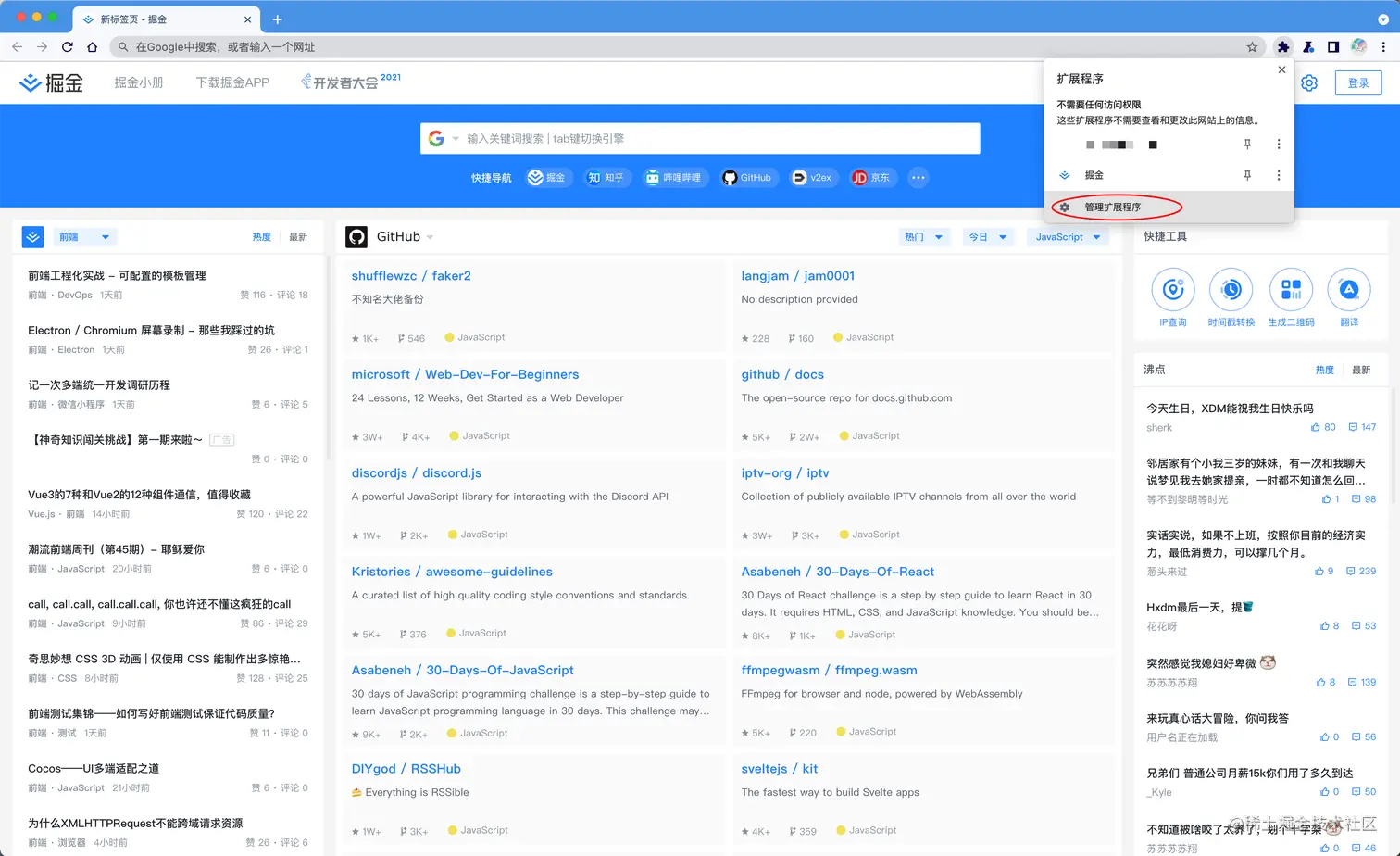The image size is (1400, 856).
Task: Click the comment icon showing 239
Action: 1350,571
